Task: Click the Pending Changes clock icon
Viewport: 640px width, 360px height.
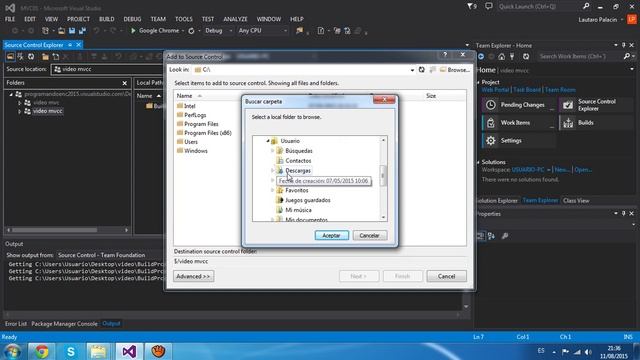Action: click(x=491, y=105)
